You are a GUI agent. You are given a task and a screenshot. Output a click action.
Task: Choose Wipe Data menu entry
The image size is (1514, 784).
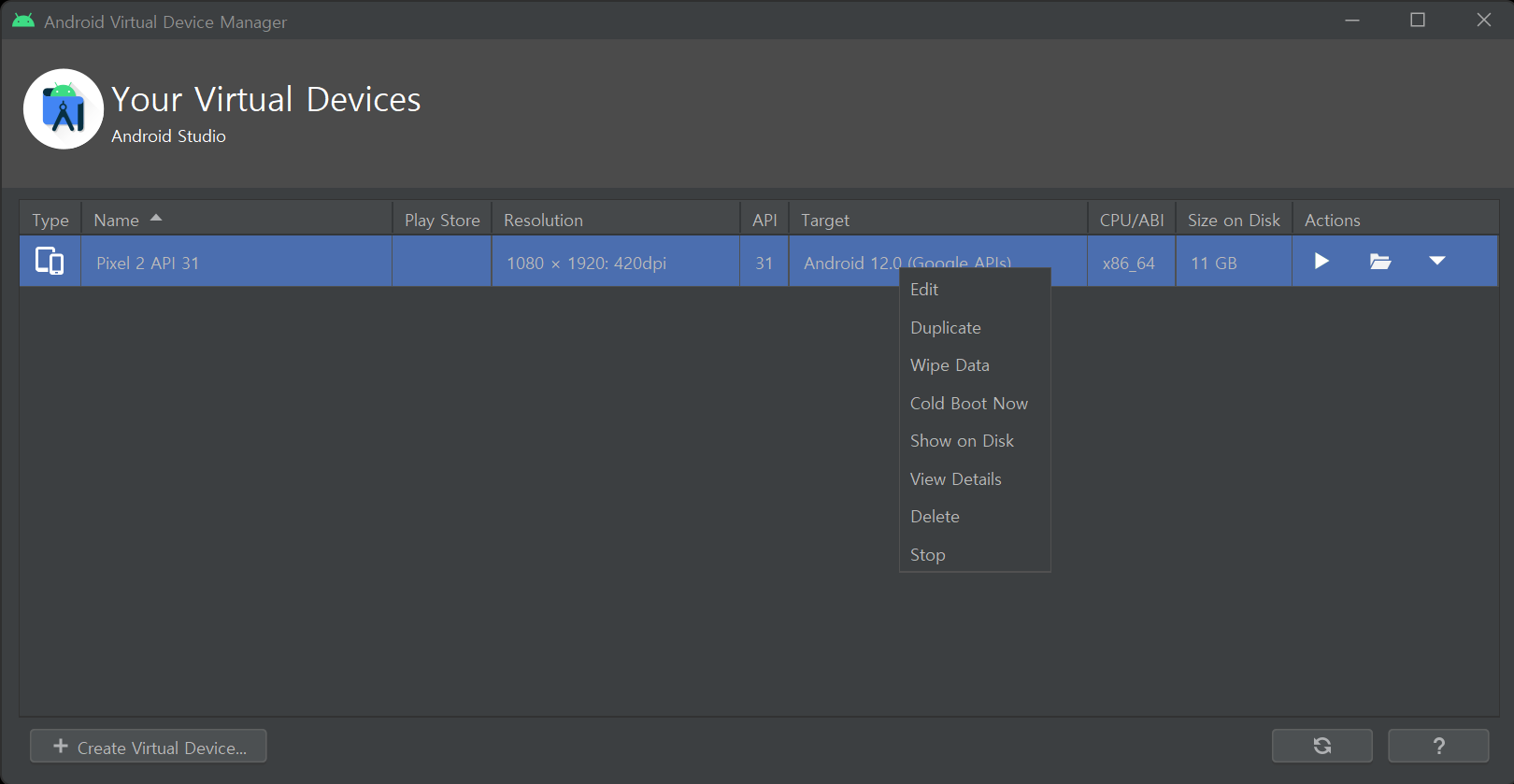975,365
